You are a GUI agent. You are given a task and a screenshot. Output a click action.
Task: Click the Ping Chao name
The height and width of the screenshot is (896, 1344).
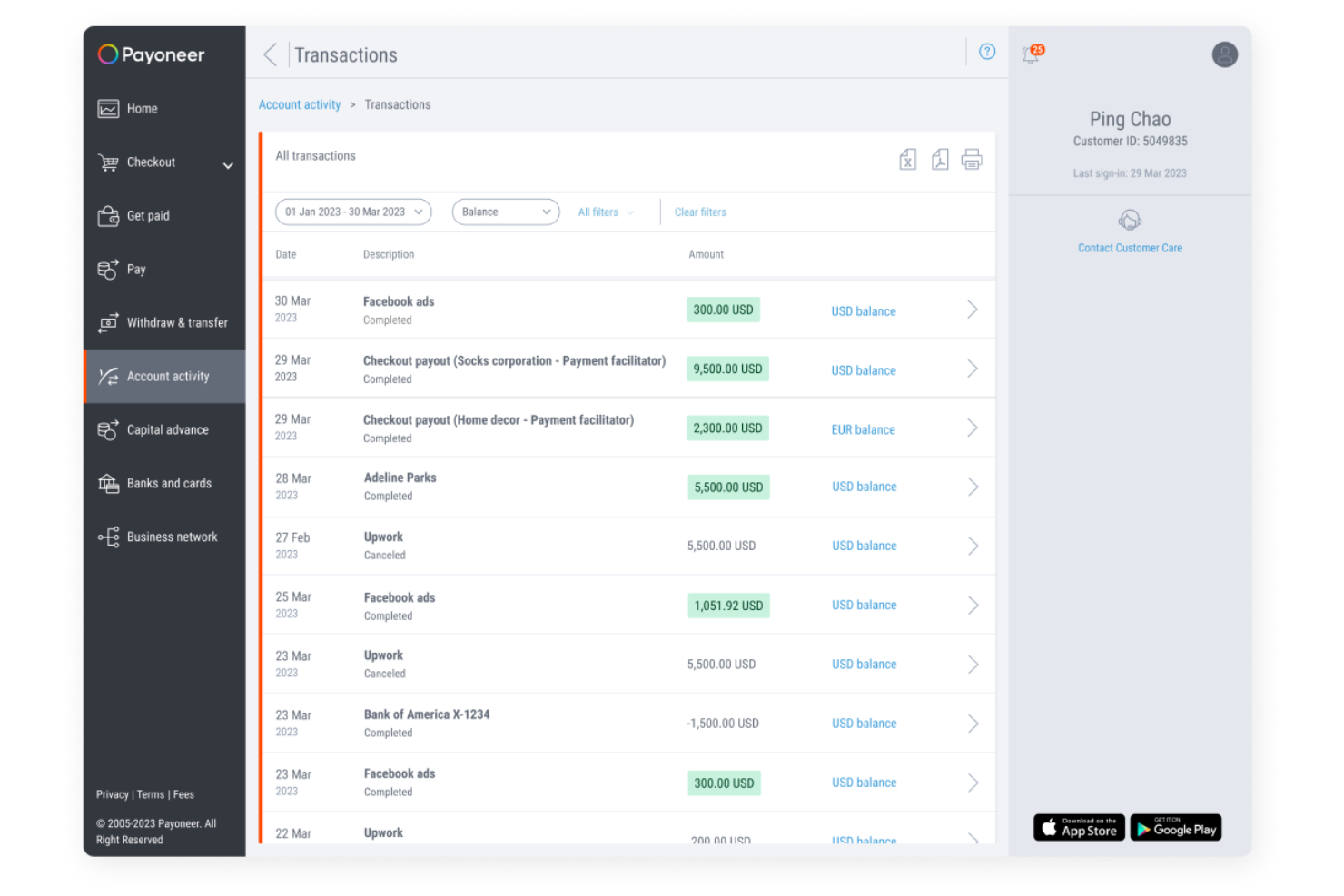[x=1130, y=119]
